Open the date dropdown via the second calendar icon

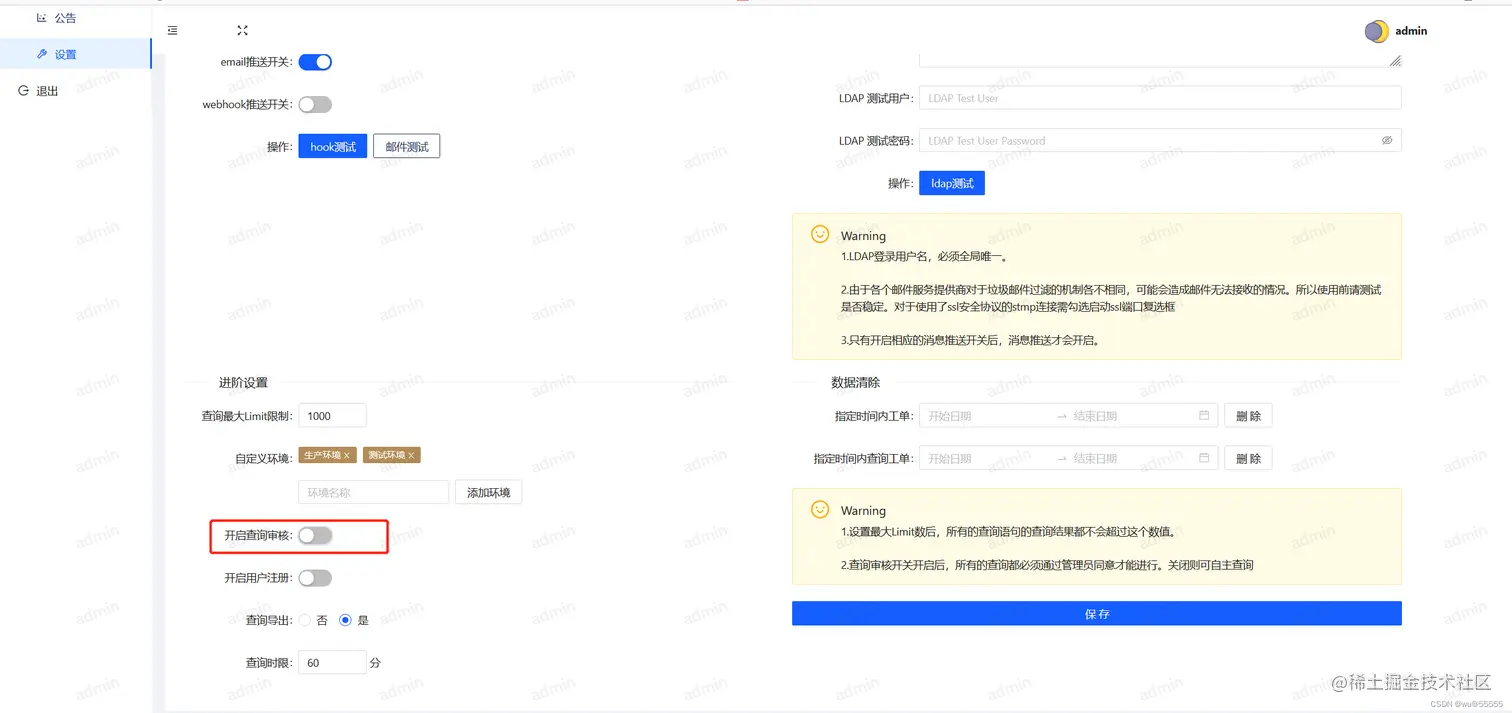[x=1204, y=457]
